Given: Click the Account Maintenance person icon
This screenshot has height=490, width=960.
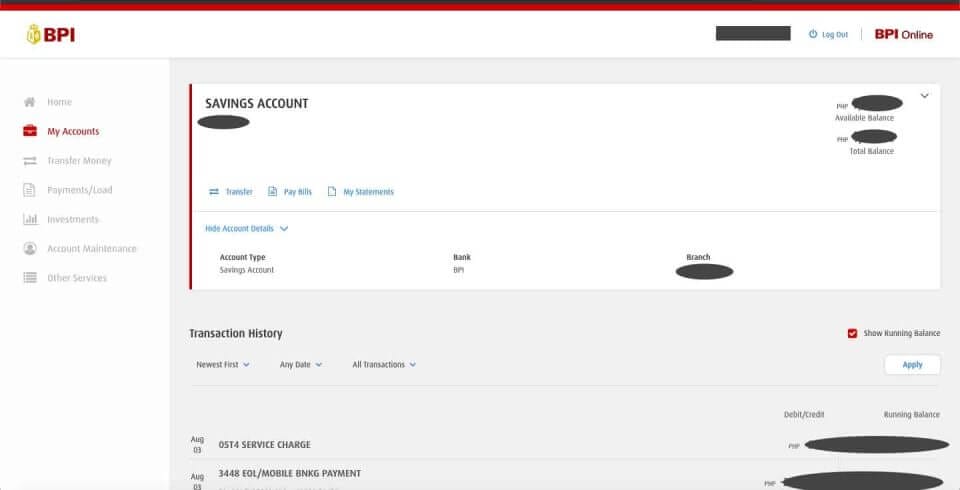Looking at the screenshot, I should coord(30,249).
